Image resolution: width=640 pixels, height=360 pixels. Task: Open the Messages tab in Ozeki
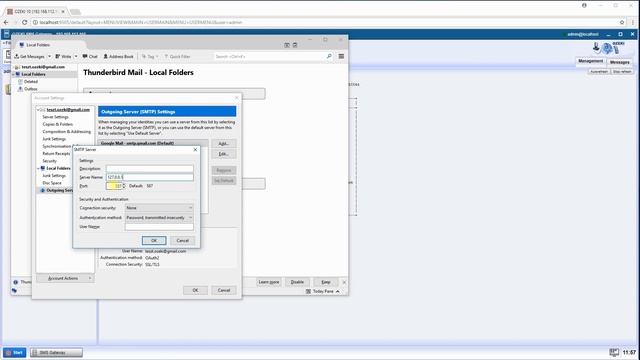(620, 62)
